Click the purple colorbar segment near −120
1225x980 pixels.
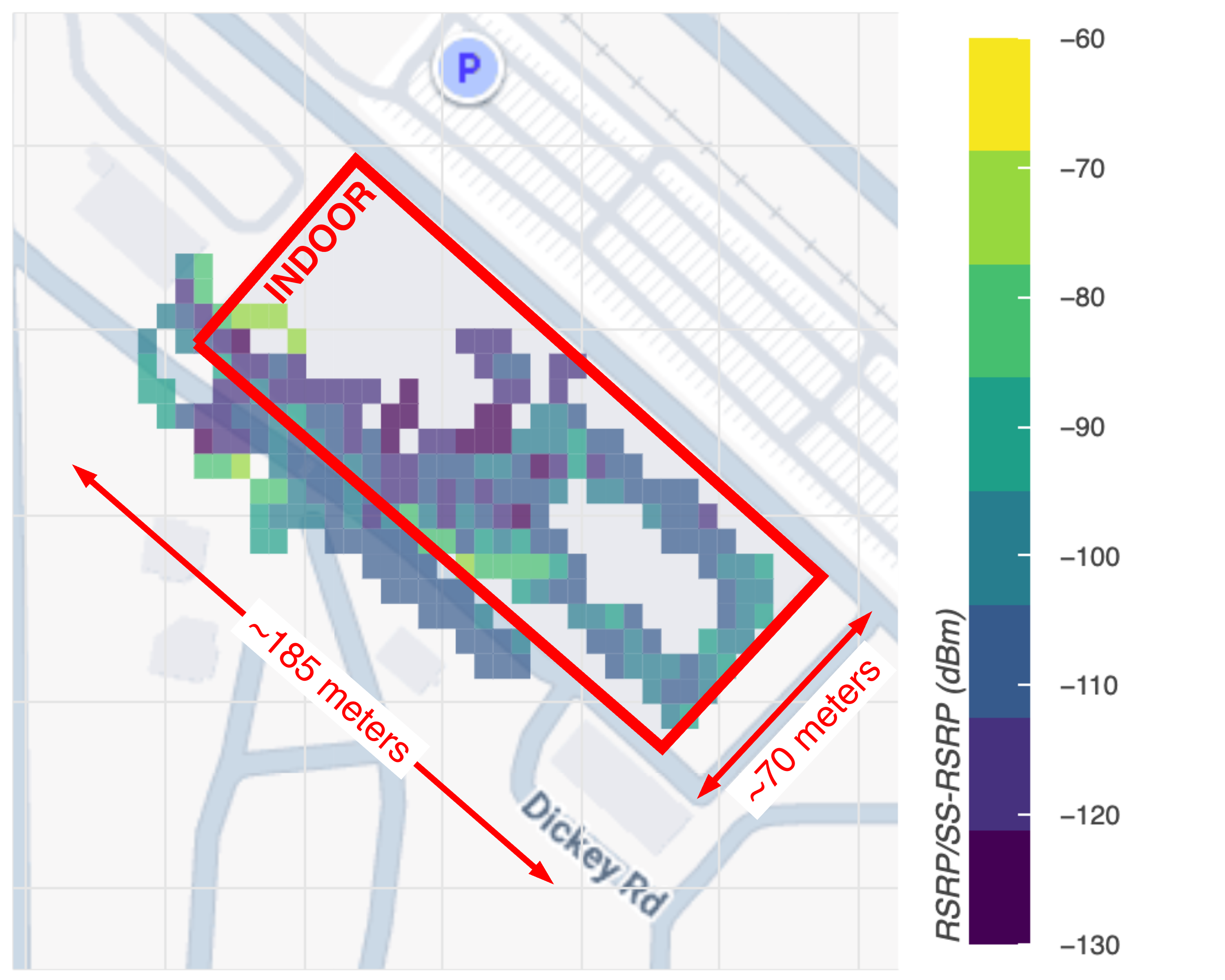[999, 774]
